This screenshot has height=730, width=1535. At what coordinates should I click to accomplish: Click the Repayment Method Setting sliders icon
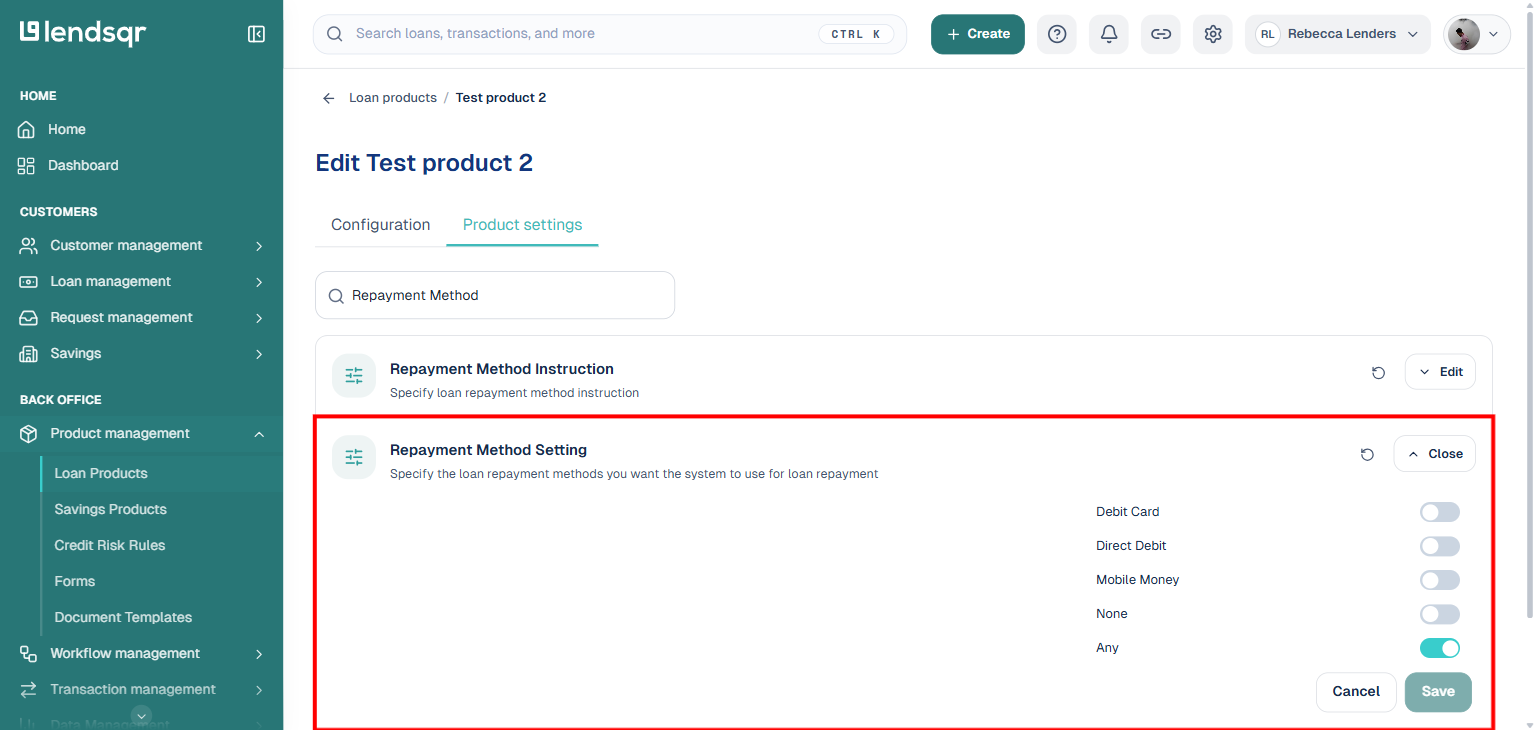pos(354,457)
